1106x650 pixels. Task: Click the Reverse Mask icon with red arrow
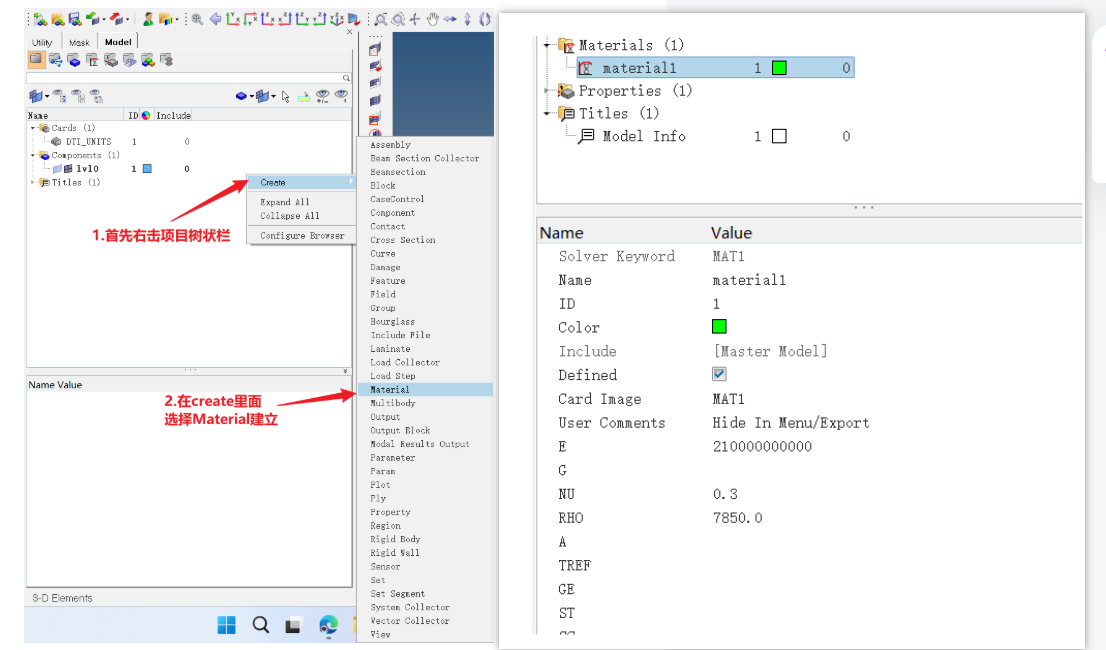[376, 66]
